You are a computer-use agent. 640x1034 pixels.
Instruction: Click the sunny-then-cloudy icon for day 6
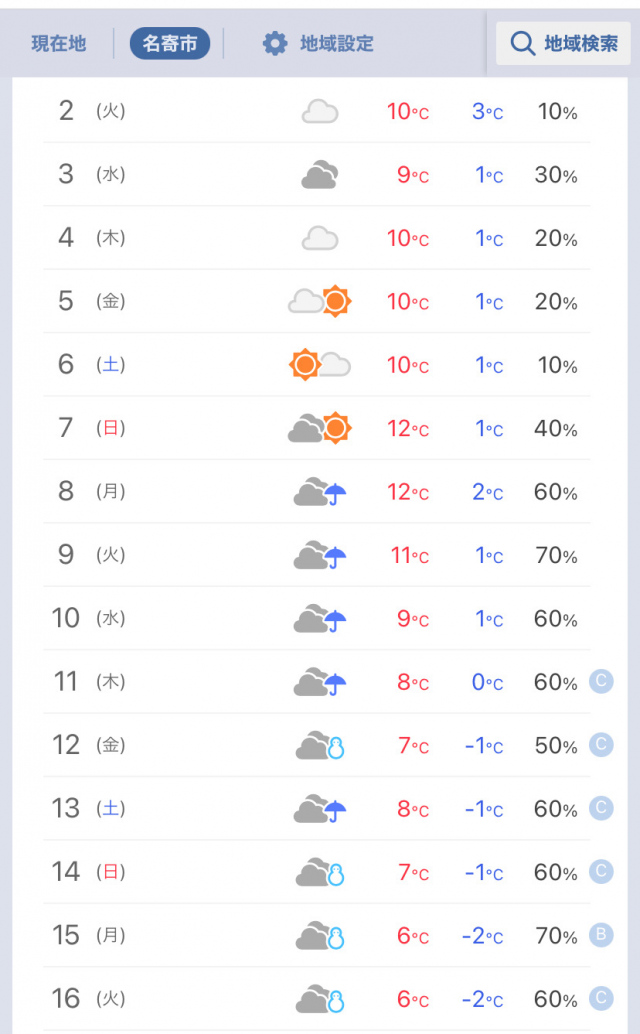tap(320, 365)
